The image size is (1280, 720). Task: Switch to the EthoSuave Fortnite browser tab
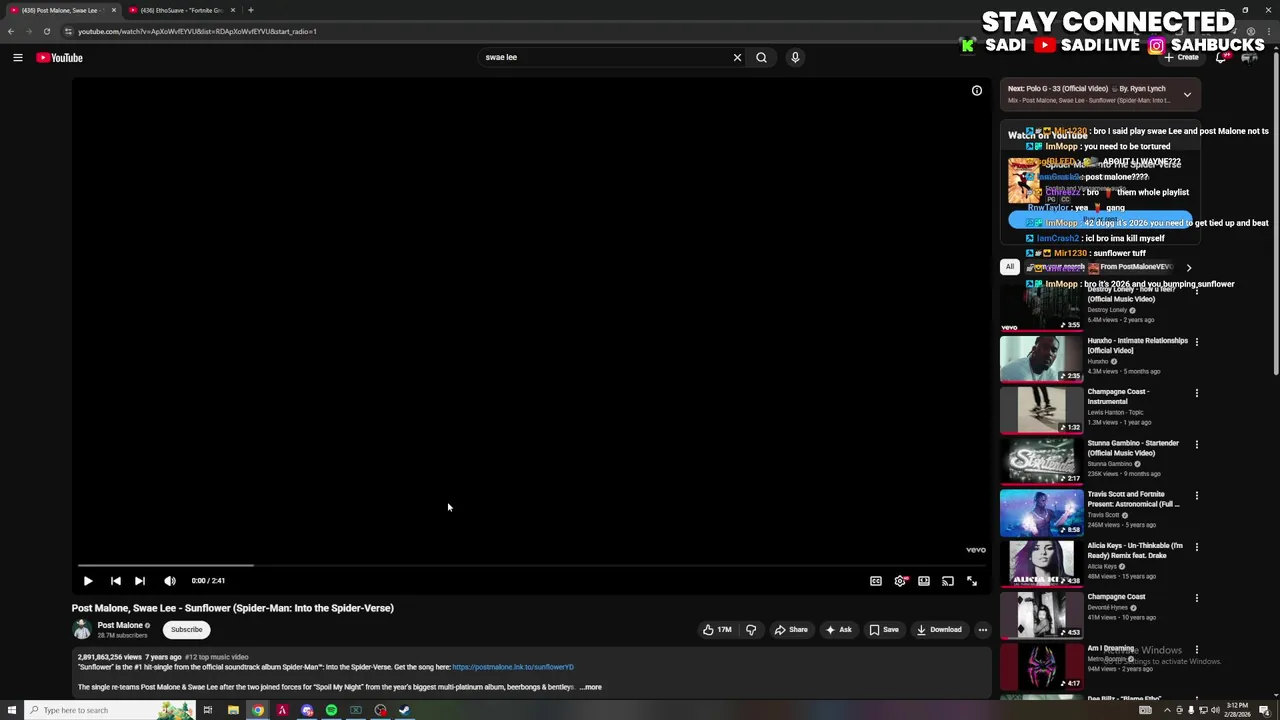(x=180, y=10)
